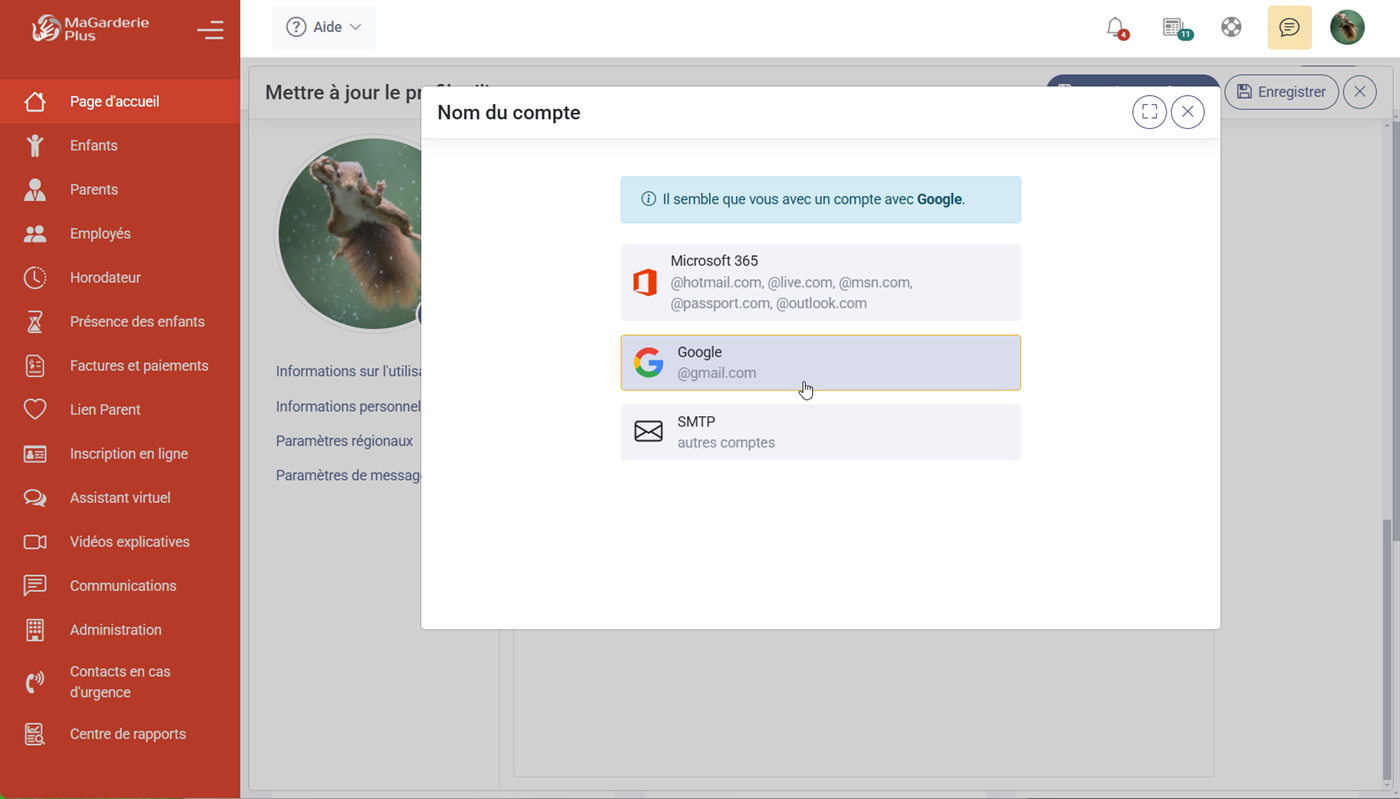Click the invoice icon beside Factures et paiements
The height and width of the screenshot is (799, 1400).
point(35,365)
